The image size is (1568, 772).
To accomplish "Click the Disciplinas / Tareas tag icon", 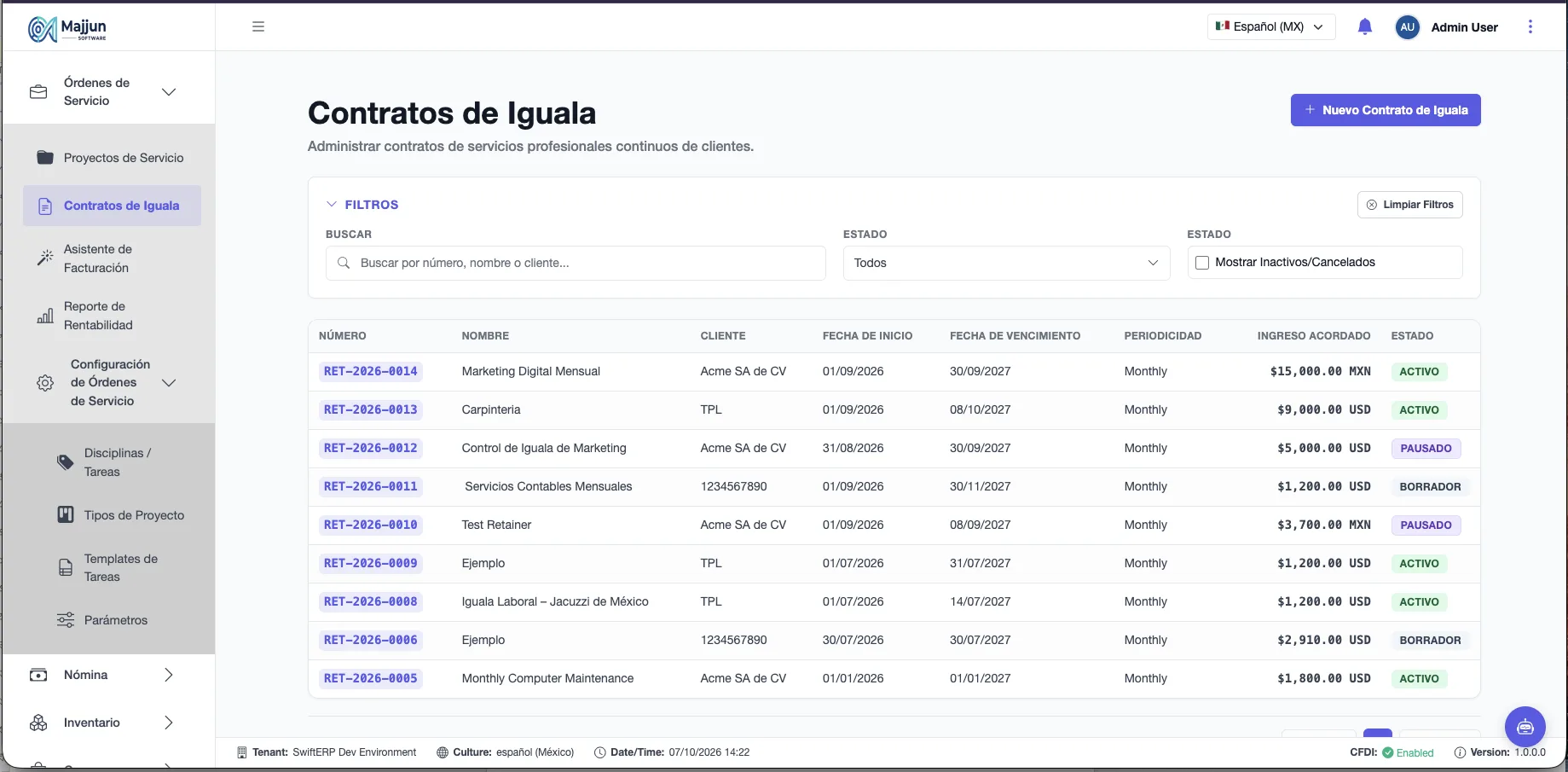I will click(x=66, y=462).
